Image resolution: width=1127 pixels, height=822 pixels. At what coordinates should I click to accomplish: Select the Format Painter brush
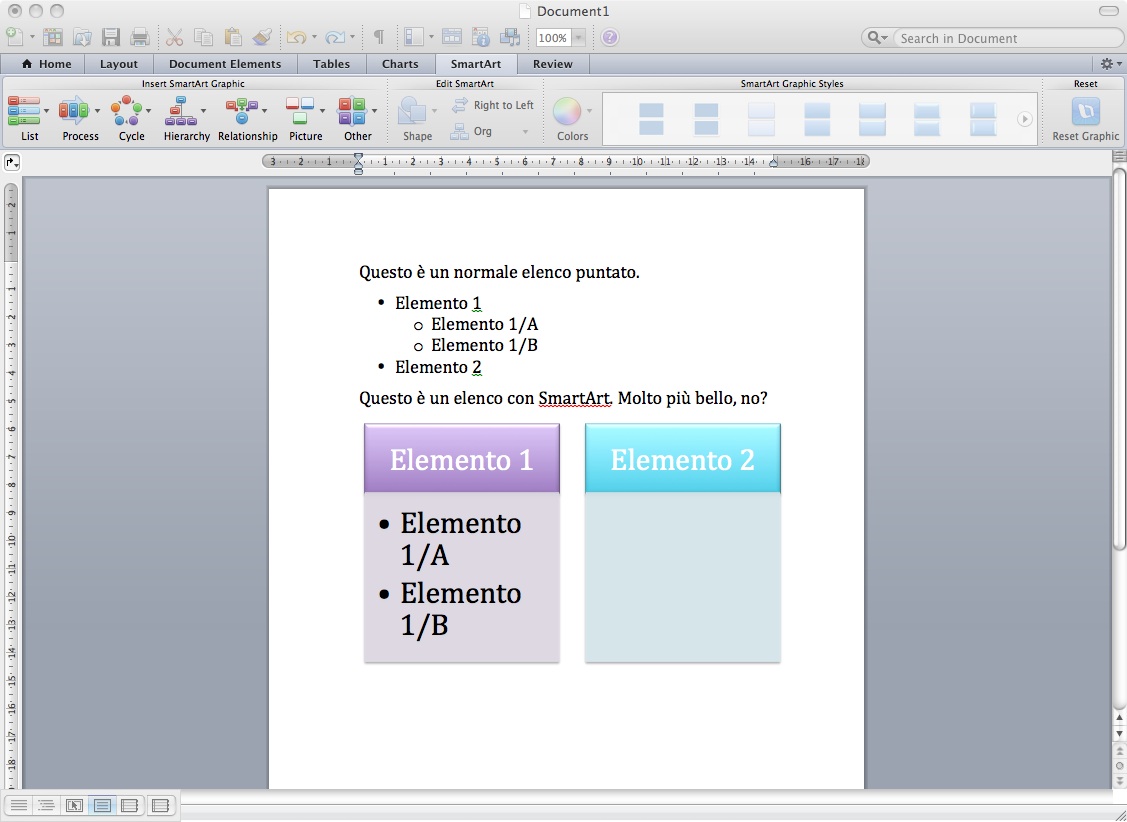[x=262, y=37]
